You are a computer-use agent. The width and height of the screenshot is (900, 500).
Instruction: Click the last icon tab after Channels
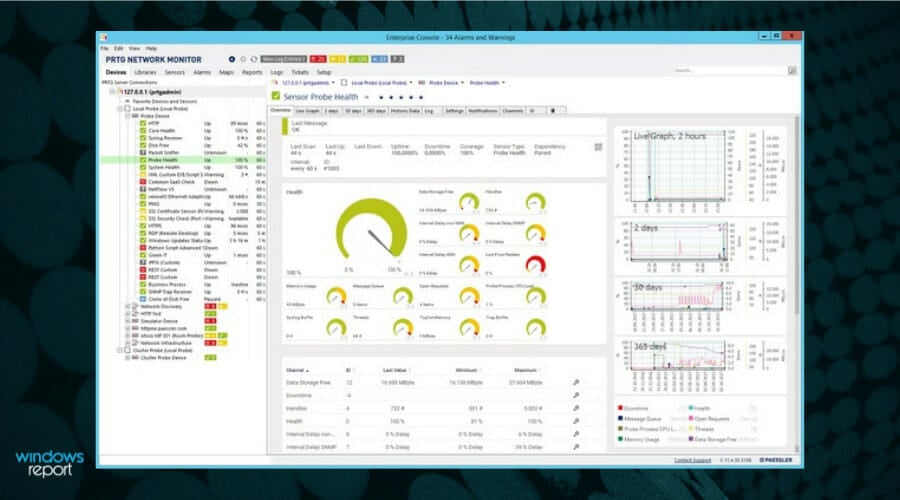[553, 111]
